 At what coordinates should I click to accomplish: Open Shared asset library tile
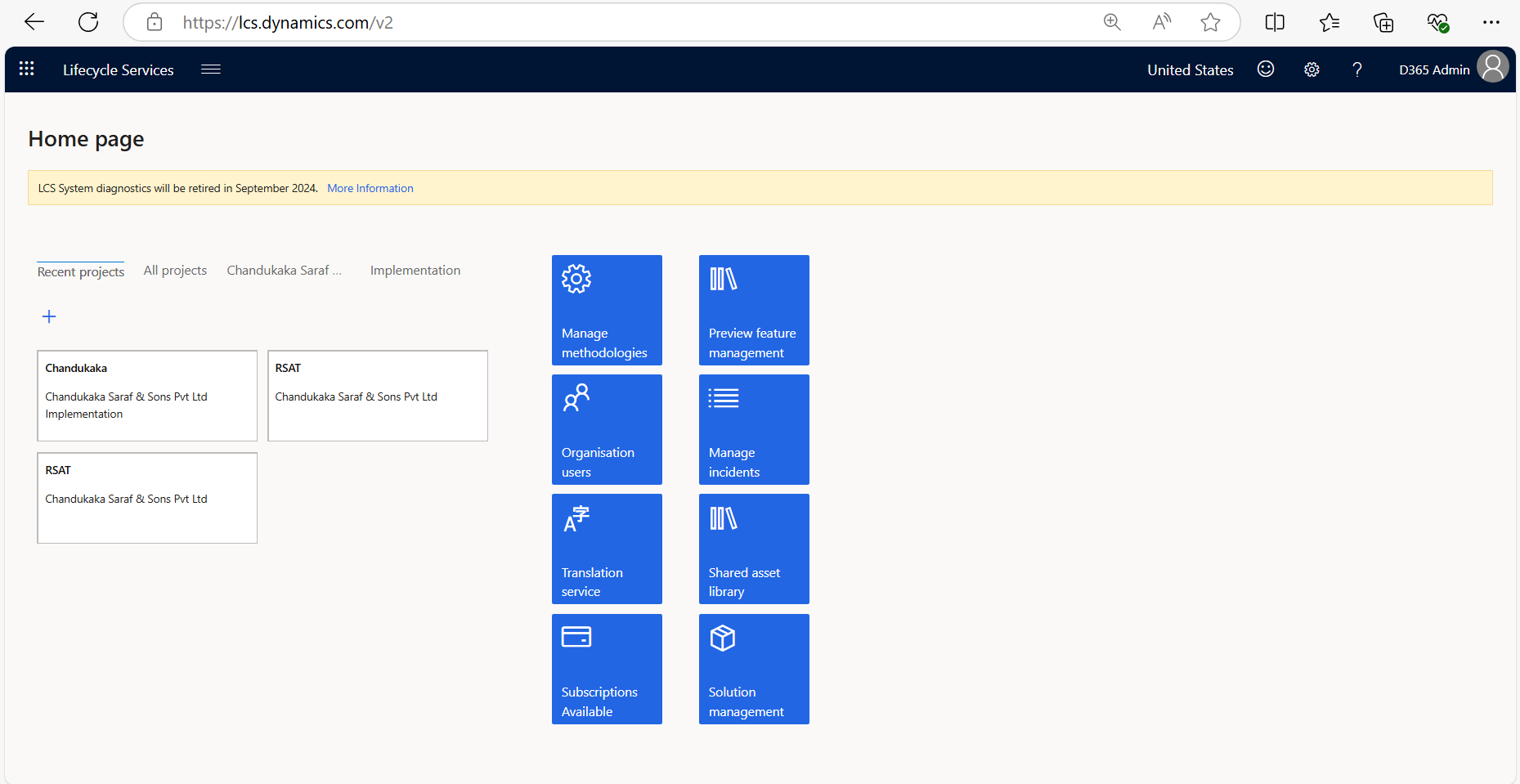coord(754,549)
